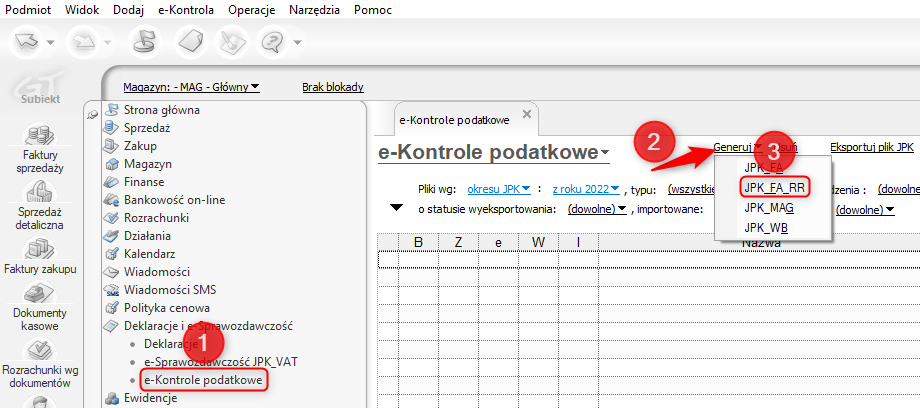Open the 'z roku 2022' year dropdown

click(585, 189)
